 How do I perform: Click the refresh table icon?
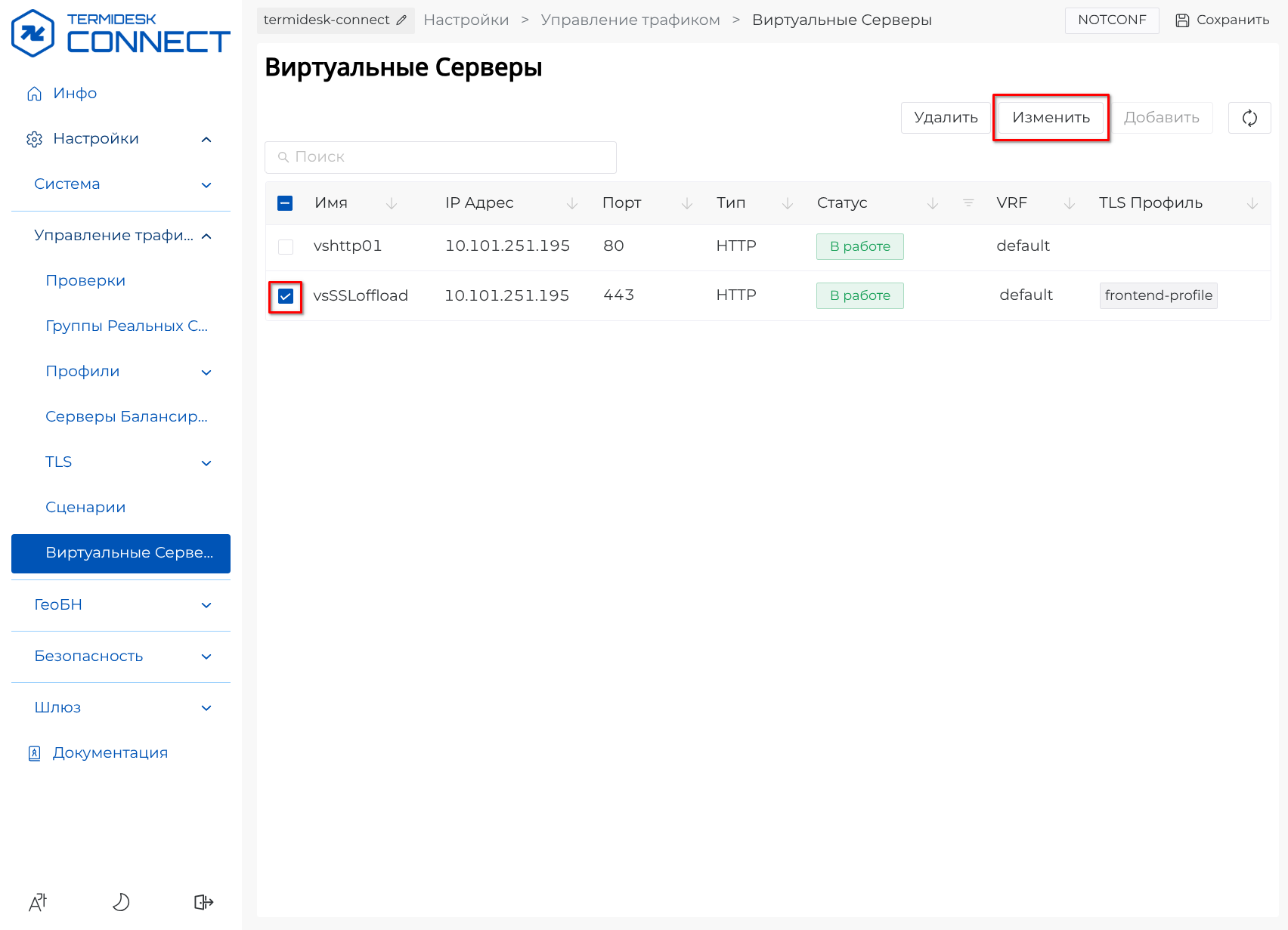click(x=1249, y=118)
